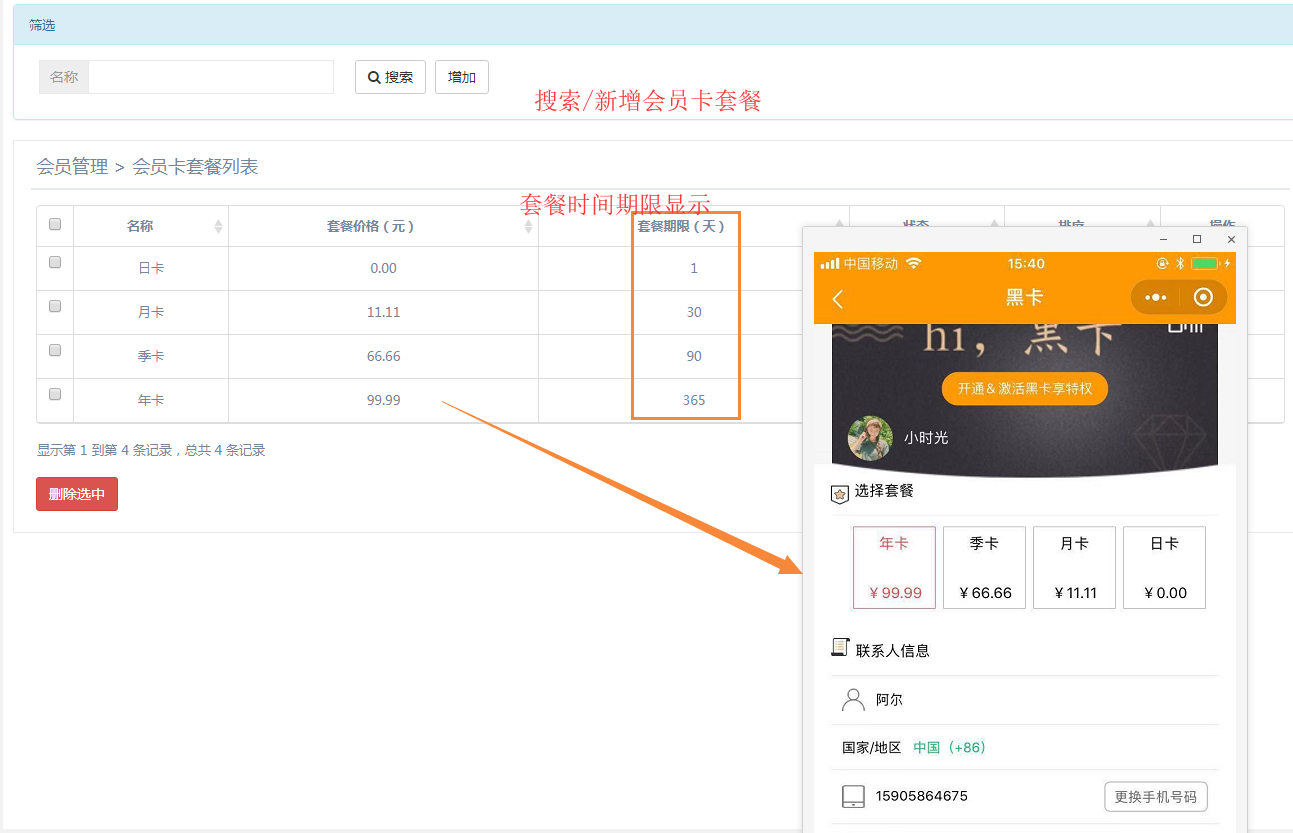Click the 增加 add button

click(x=462, y=77)
